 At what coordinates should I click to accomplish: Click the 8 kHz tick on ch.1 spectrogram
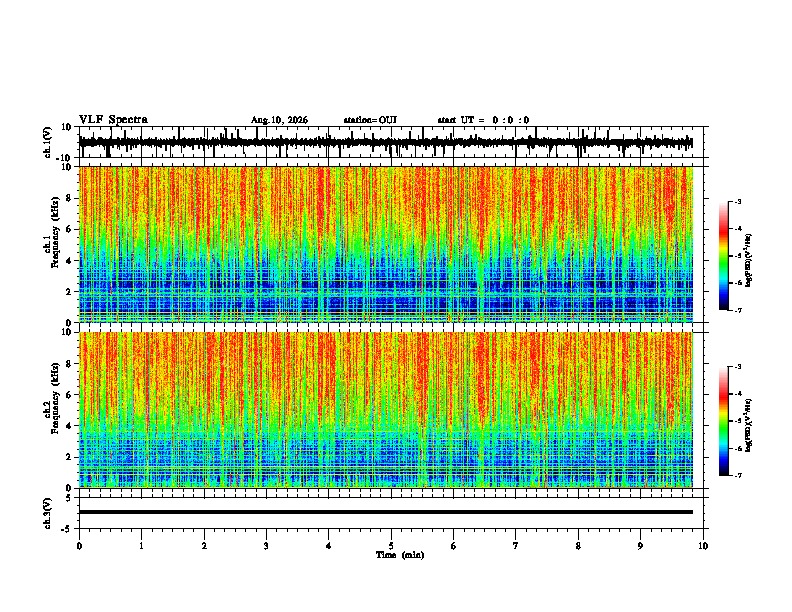tap(70, 198)
